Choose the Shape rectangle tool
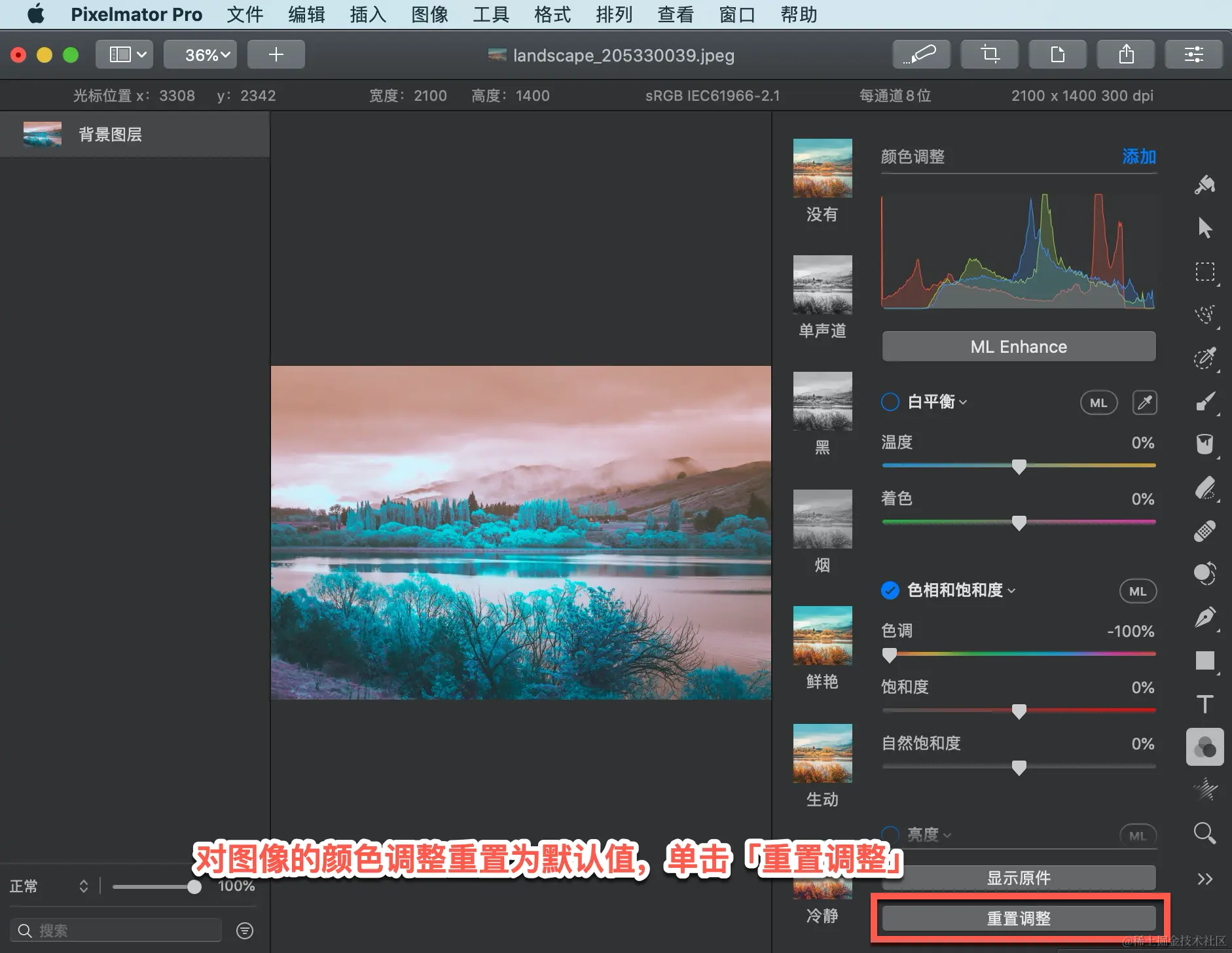Image resolution: width=1232 pixels, height=953 pixels. [1205, 660]
